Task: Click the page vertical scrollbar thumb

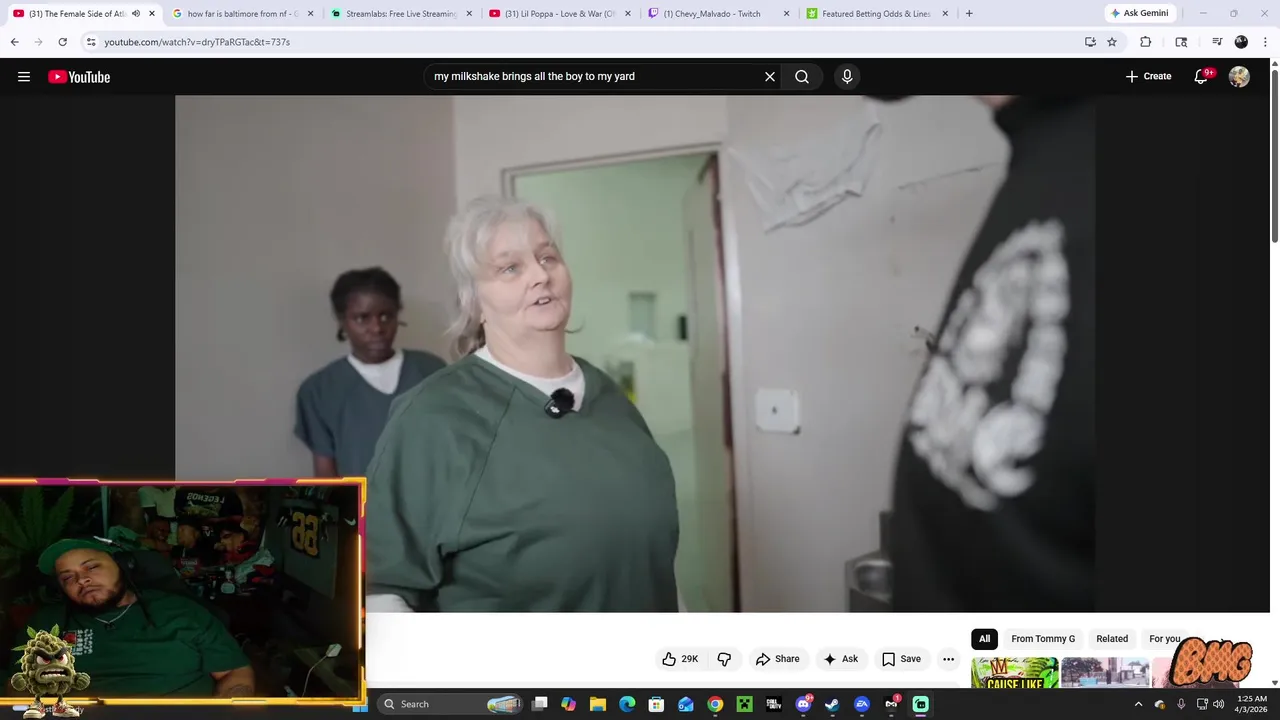Action: pyautogui.click(x=1274, y=155)
